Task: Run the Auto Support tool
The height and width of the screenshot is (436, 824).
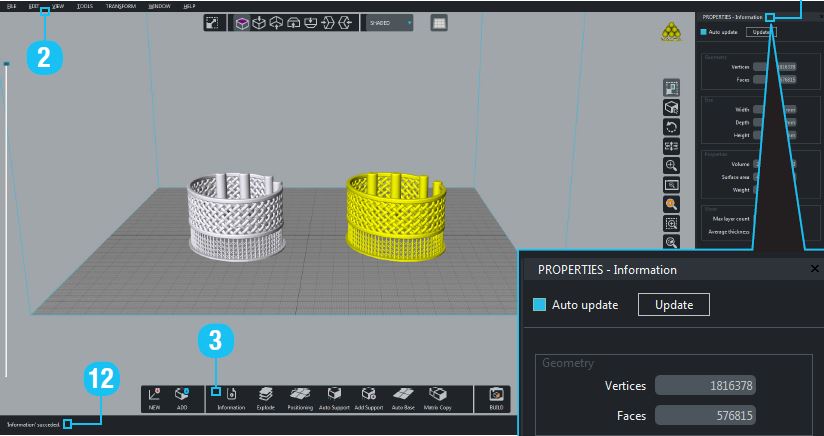Action: pyautogui.click(x=335, y=396)
